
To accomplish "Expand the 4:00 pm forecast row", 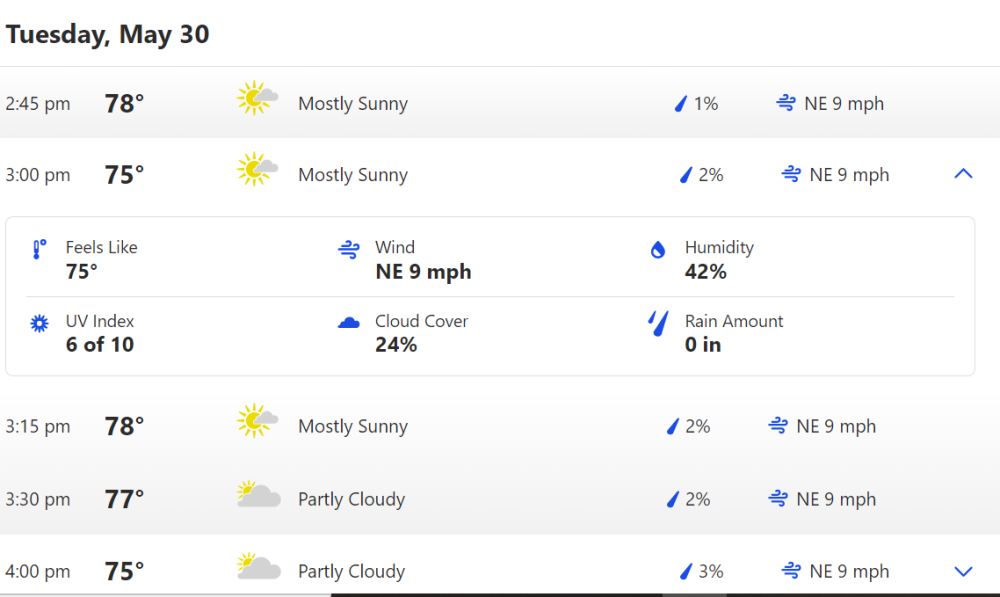I will coord(963,572).
